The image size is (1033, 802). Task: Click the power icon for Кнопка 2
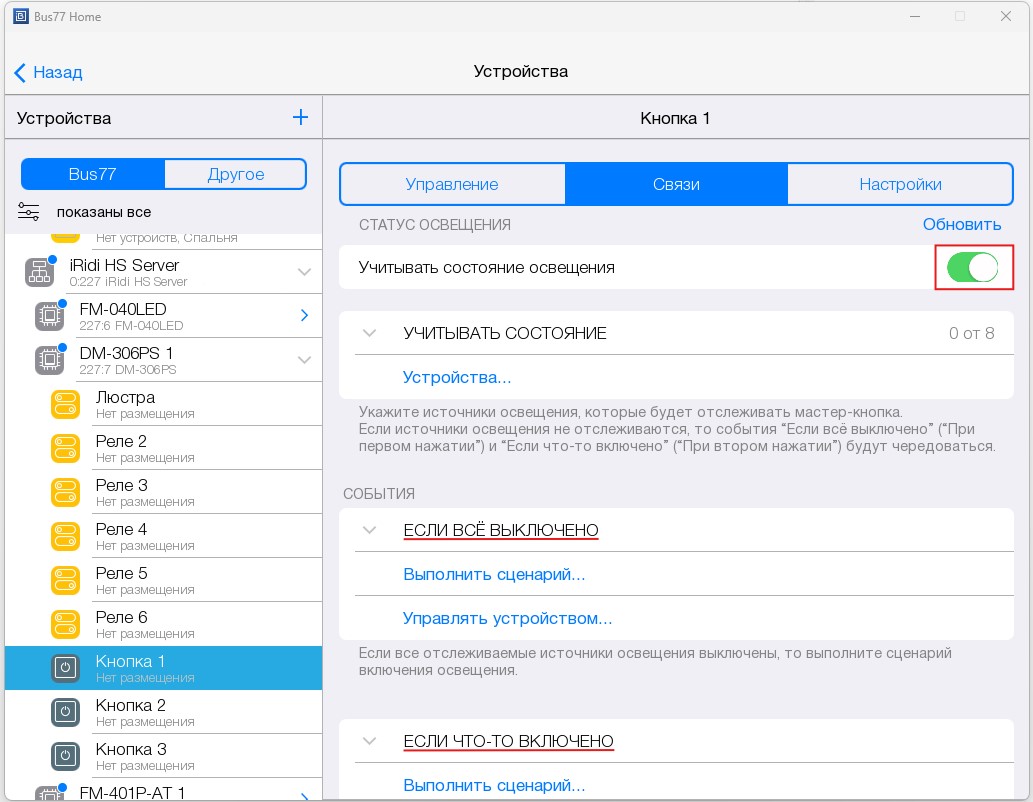pos(65,712)
